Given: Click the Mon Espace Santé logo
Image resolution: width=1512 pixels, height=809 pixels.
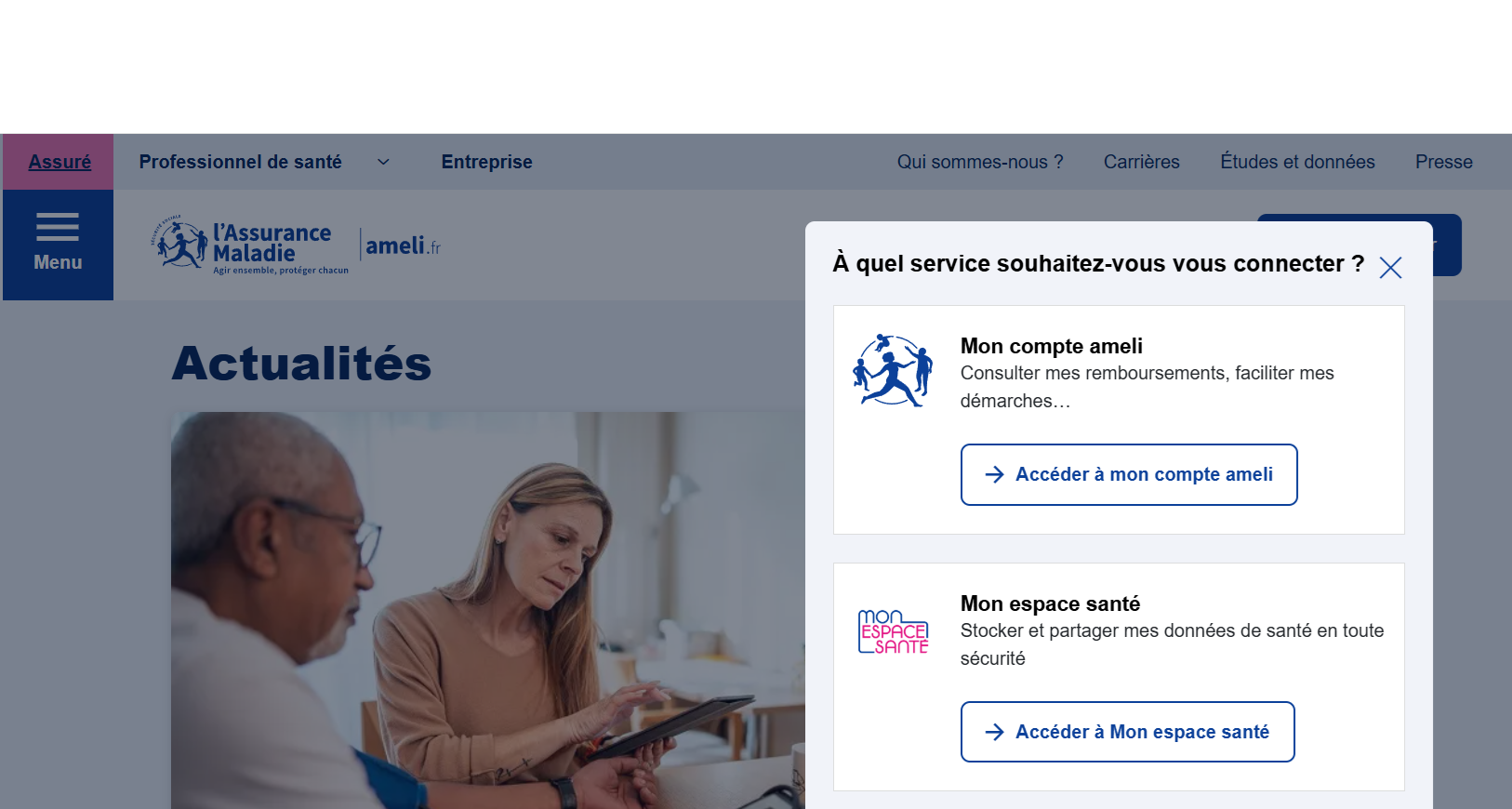Looking at the screenshot, I should click(x=893, y=631).
